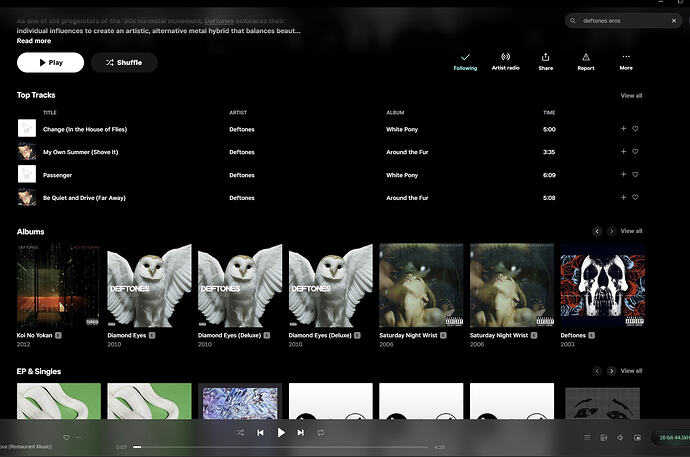Open the play queue icon
690x457 pixels.
pos(587,437)
